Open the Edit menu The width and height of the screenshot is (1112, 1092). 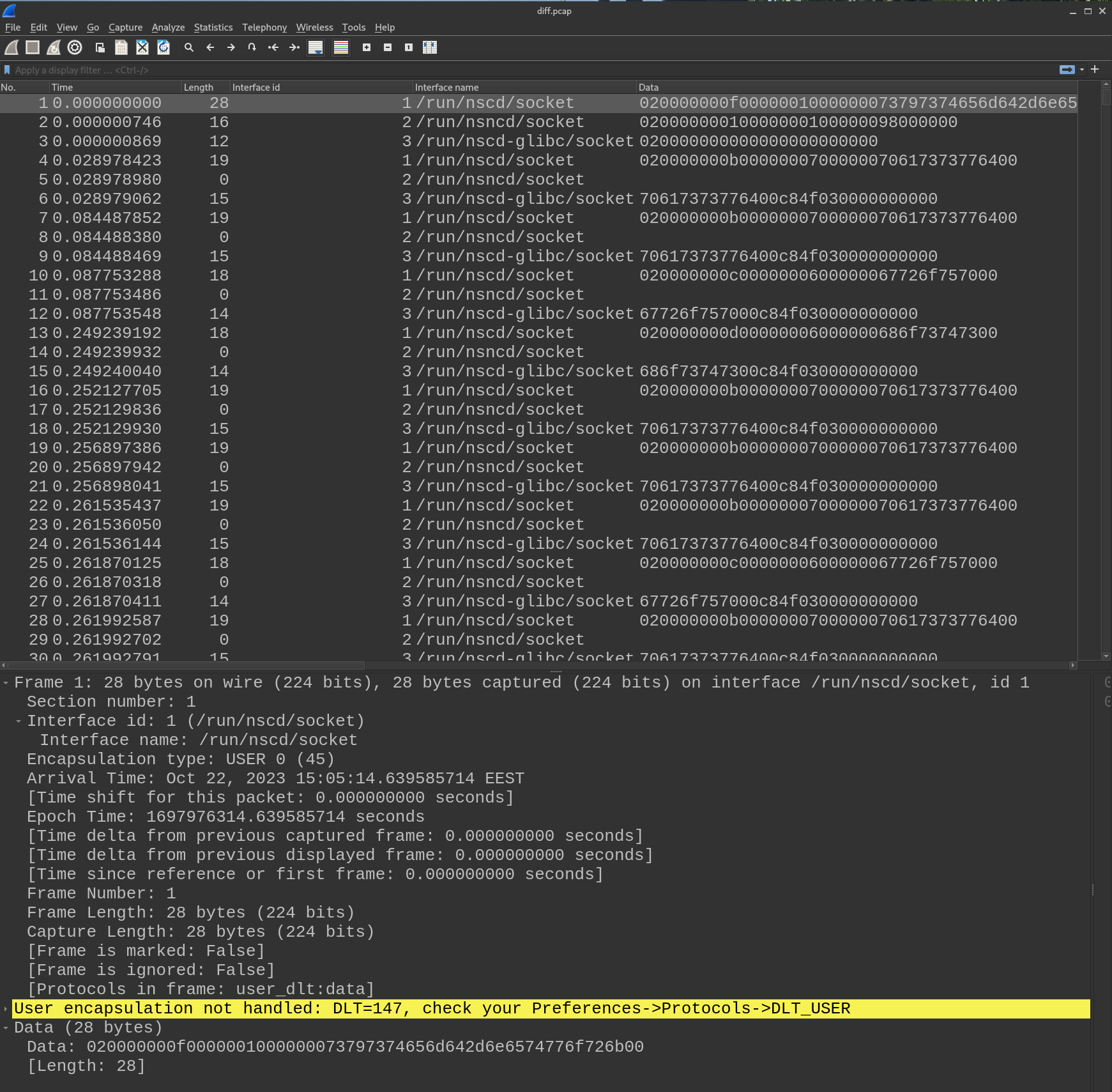click(x=39, y=27)
